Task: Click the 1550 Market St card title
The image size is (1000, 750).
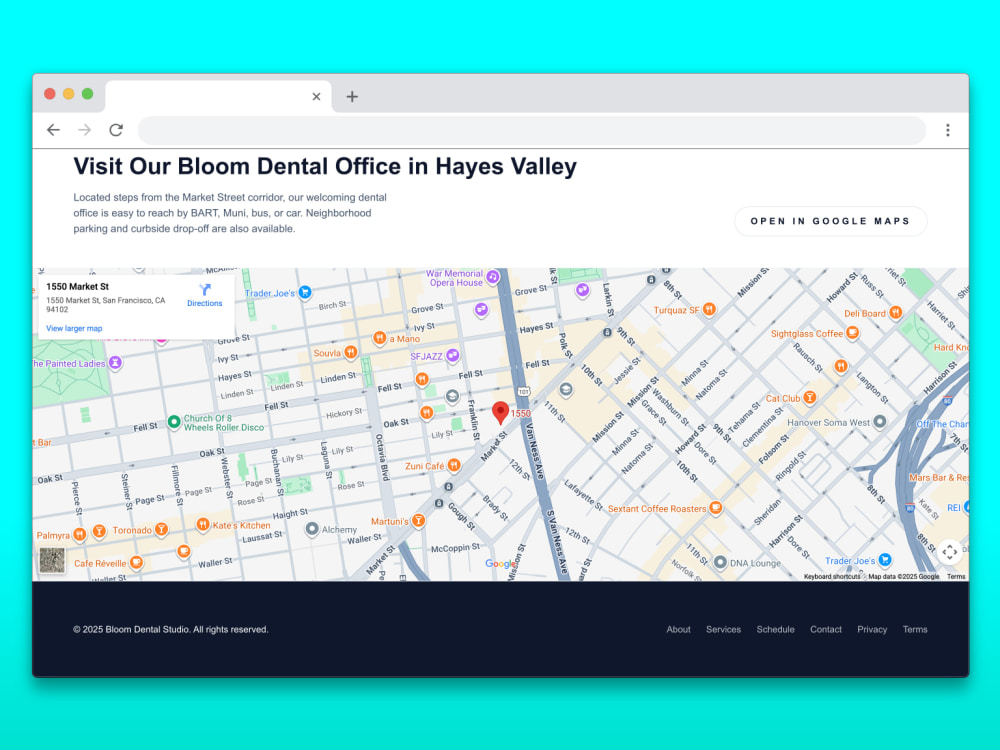Action: (77, 287)
